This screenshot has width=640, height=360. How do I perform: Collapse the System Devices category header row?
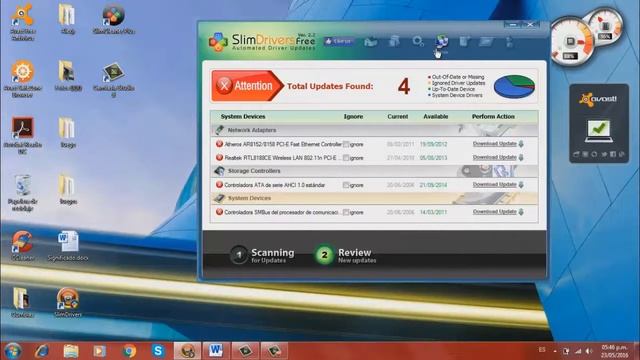374,198
